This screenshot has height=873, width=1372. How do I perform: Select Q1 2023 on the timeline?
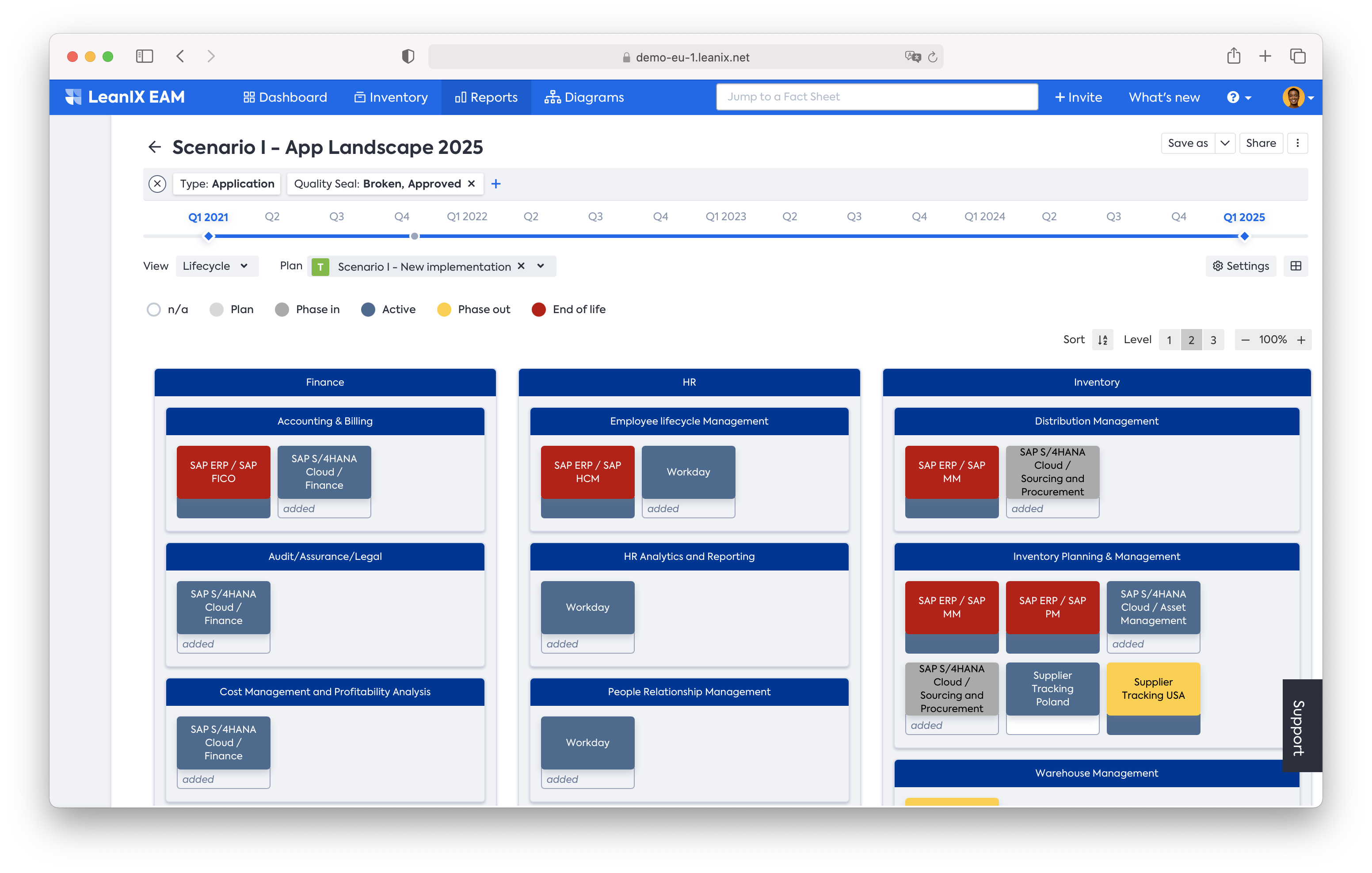pyautogui.click(x=725, y=217)
